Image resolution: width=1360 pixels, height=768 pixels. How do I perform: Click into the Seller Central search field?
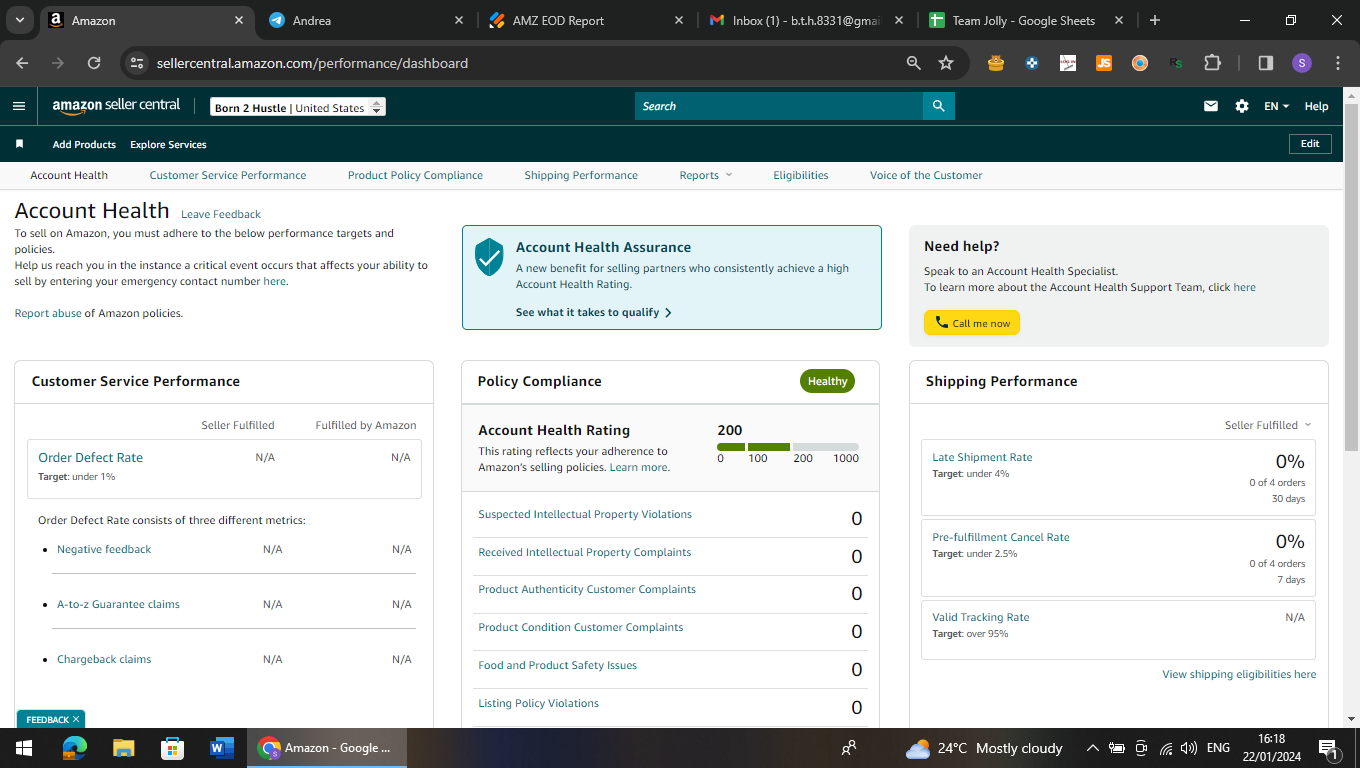(779, 106)
